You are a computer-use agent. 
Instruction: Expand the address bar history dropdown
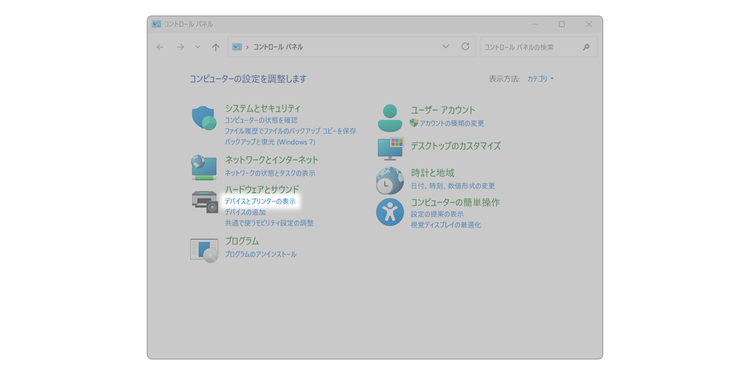pos(445,46)
